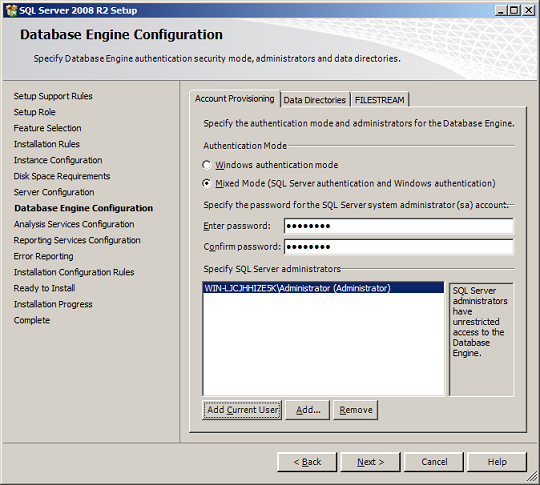Click Installation Configuration Rules step

[x=74, y=272]
